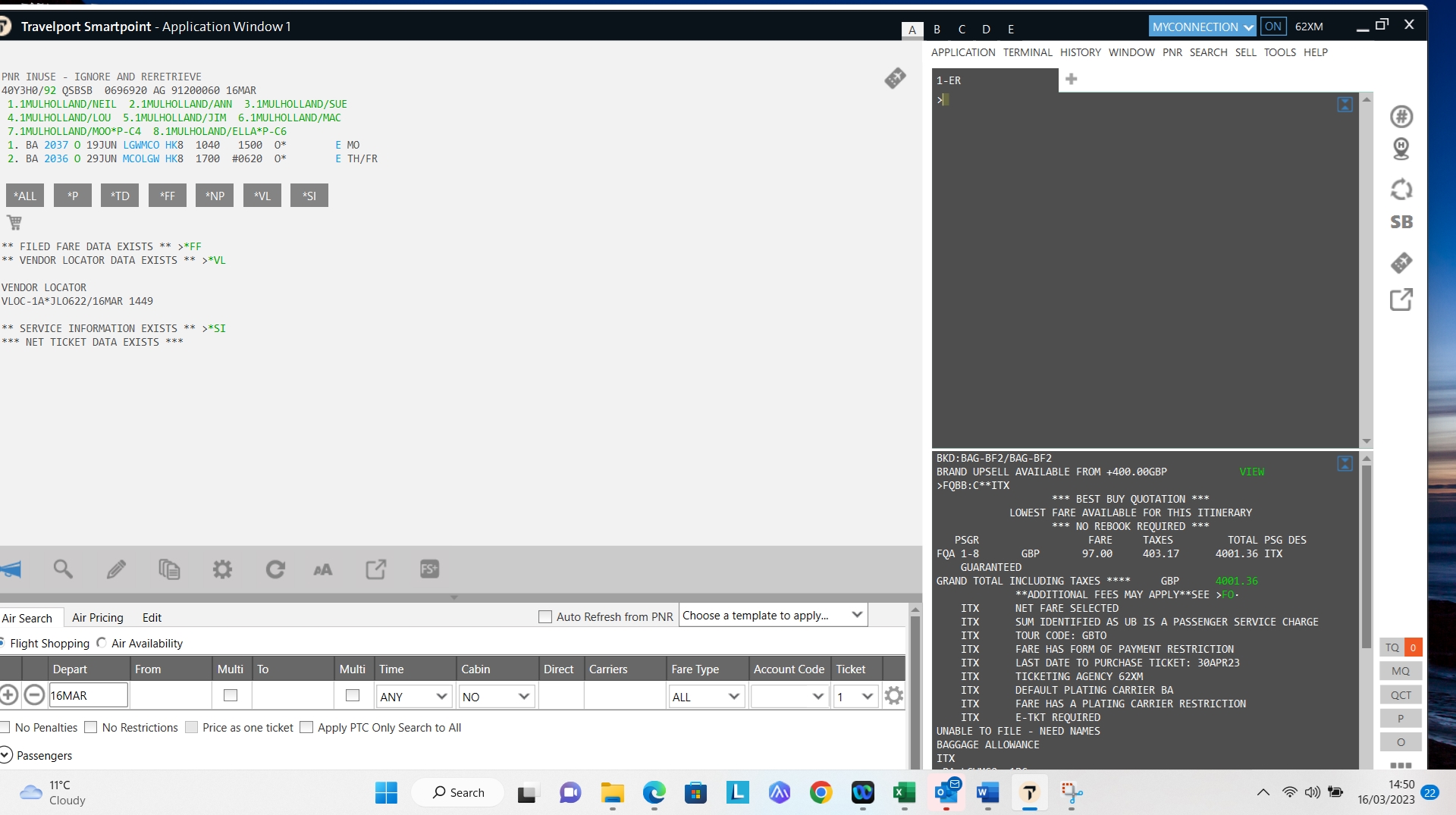Open the shopping cart icon
1456x815 pixels.
[x=14, y=223]
